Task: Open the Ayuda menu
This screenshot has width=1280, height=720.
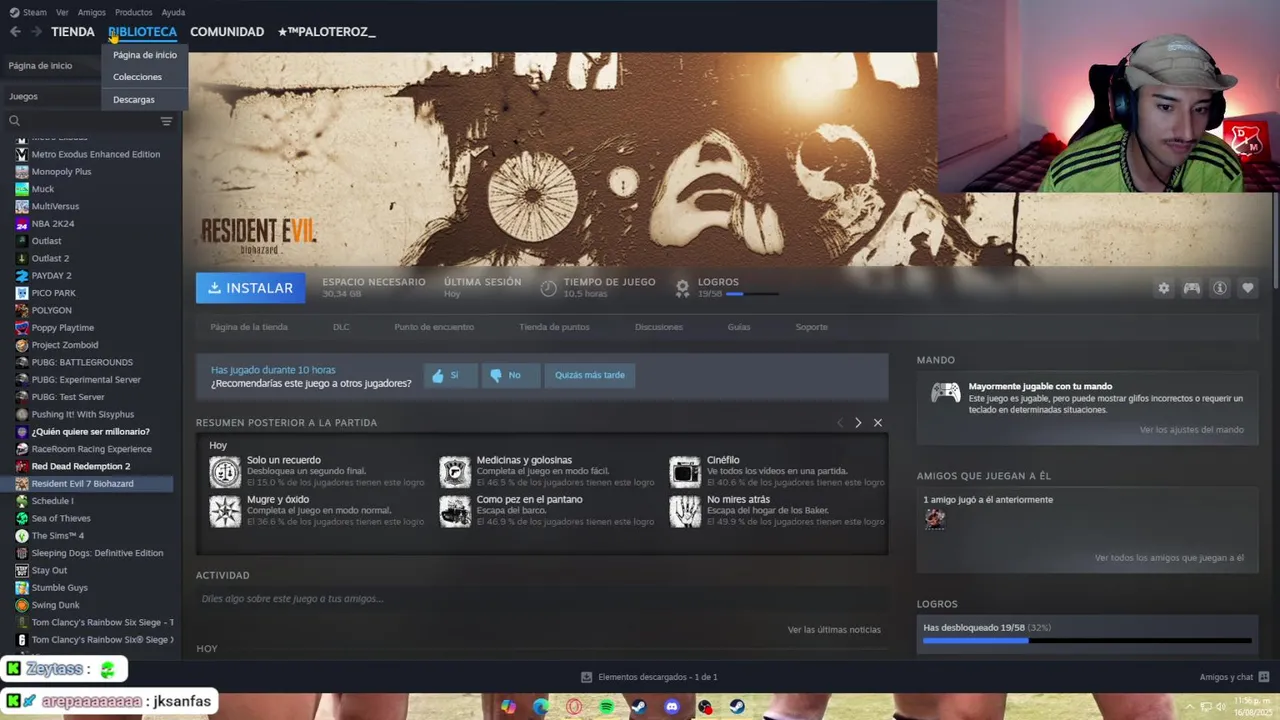Action: (x=173, y=12)
